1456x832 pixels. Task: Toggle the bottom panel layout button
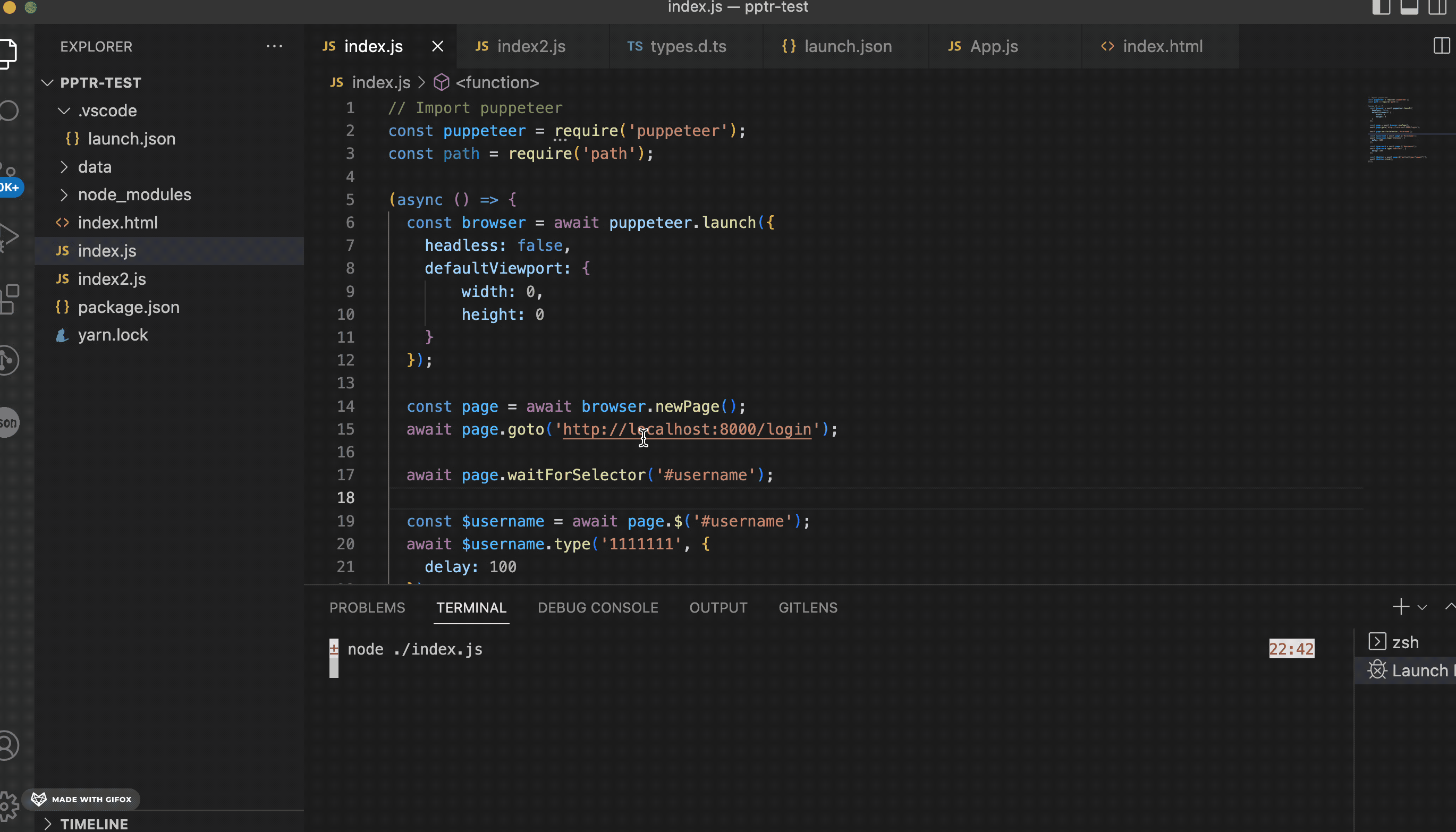pyautogui.click(x=1409, y=7)
